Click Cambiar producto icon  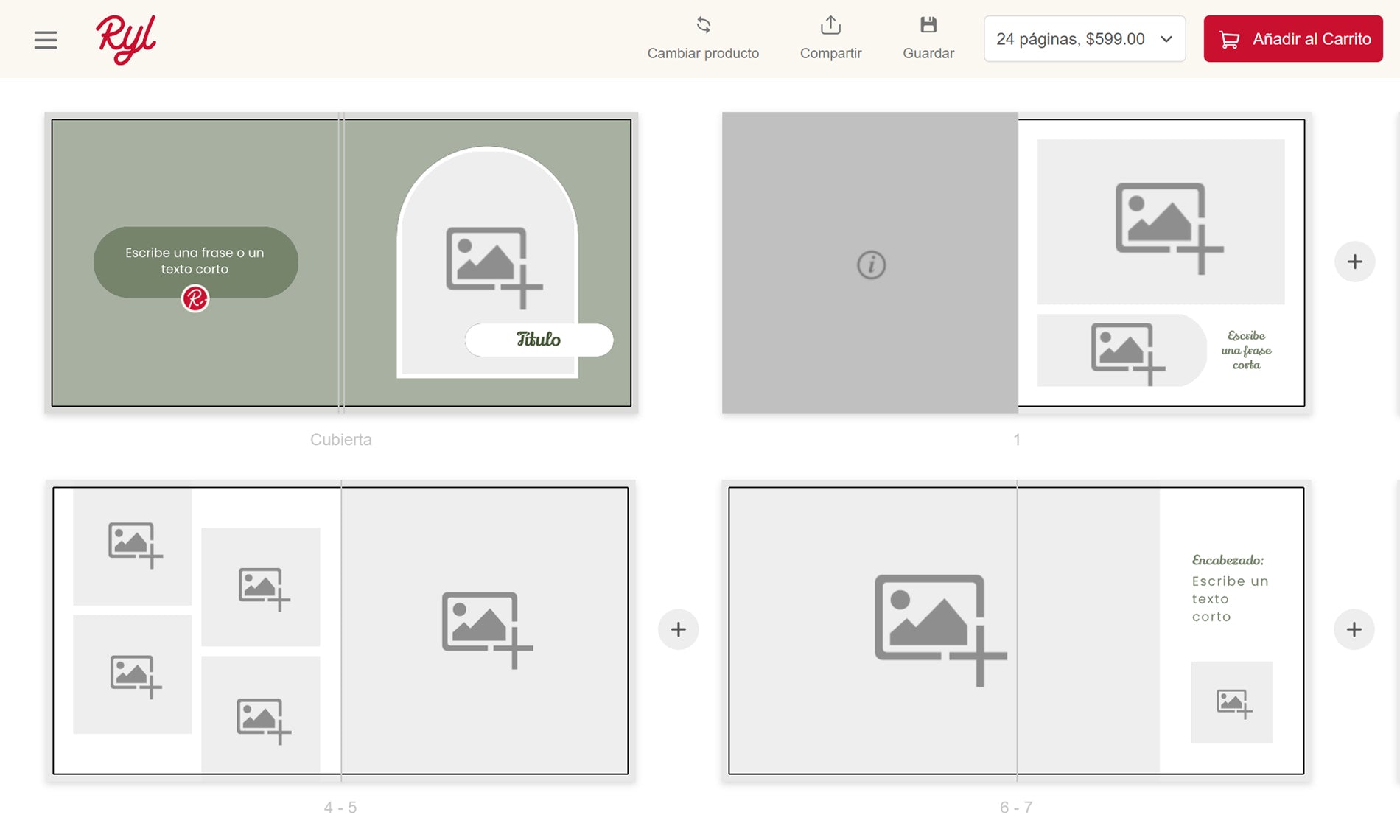click(x=703, y=26)
